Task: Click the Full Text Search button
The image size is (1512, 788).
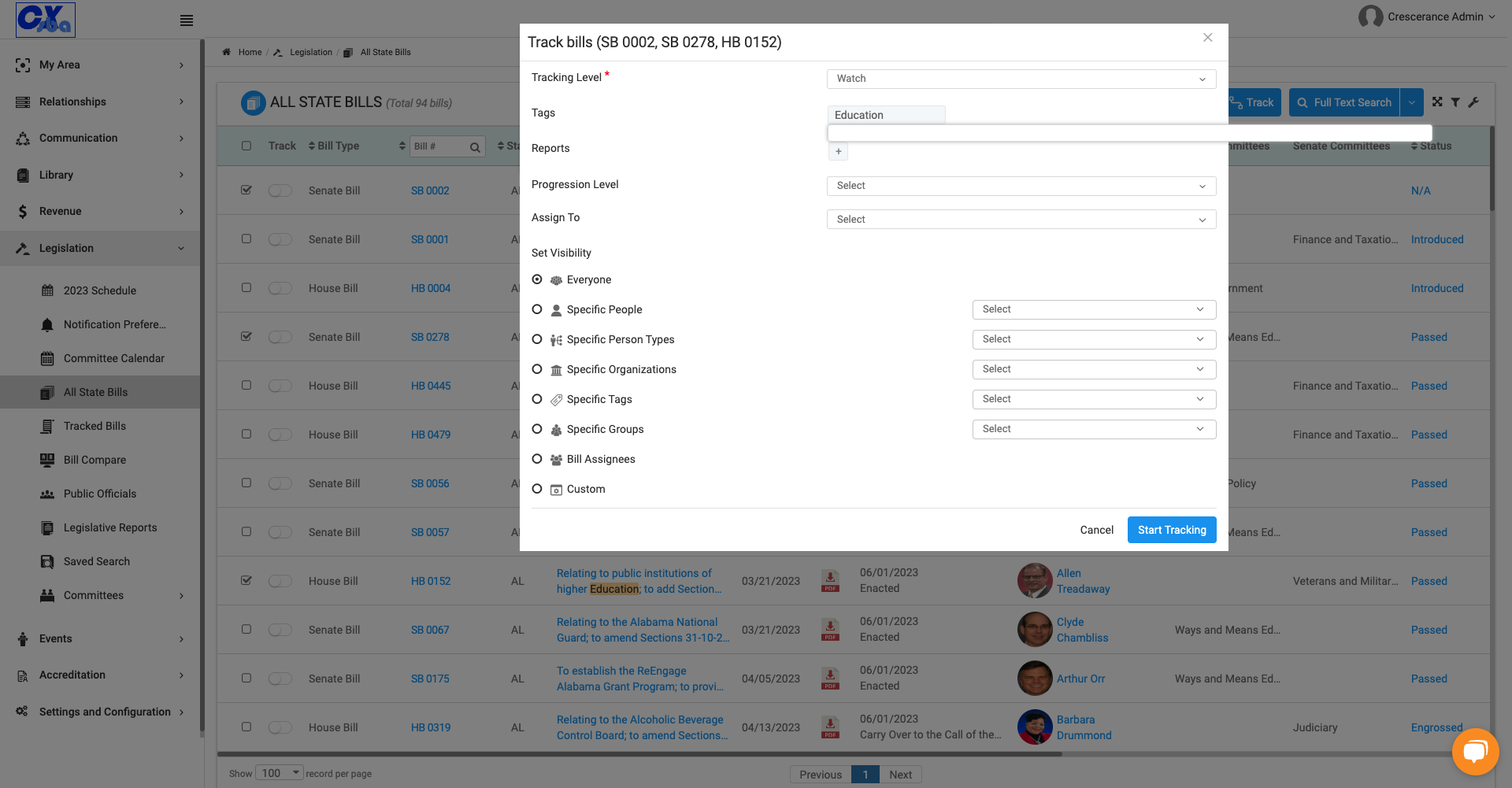Action: pyautogui.click(x=1343, y=102)
